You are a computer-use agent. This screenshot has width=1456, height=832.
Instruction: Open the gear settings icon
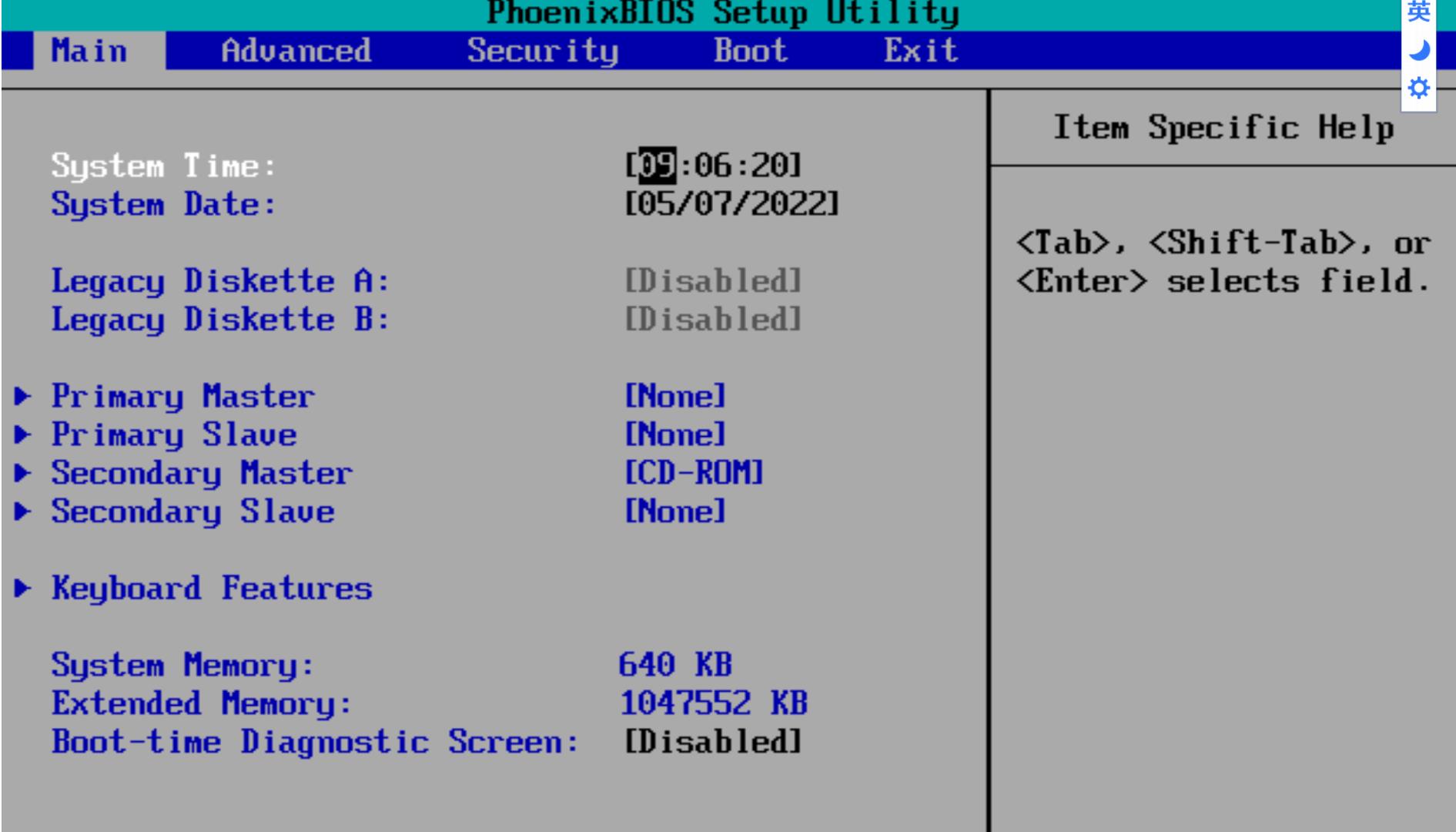pos(1418,88)
